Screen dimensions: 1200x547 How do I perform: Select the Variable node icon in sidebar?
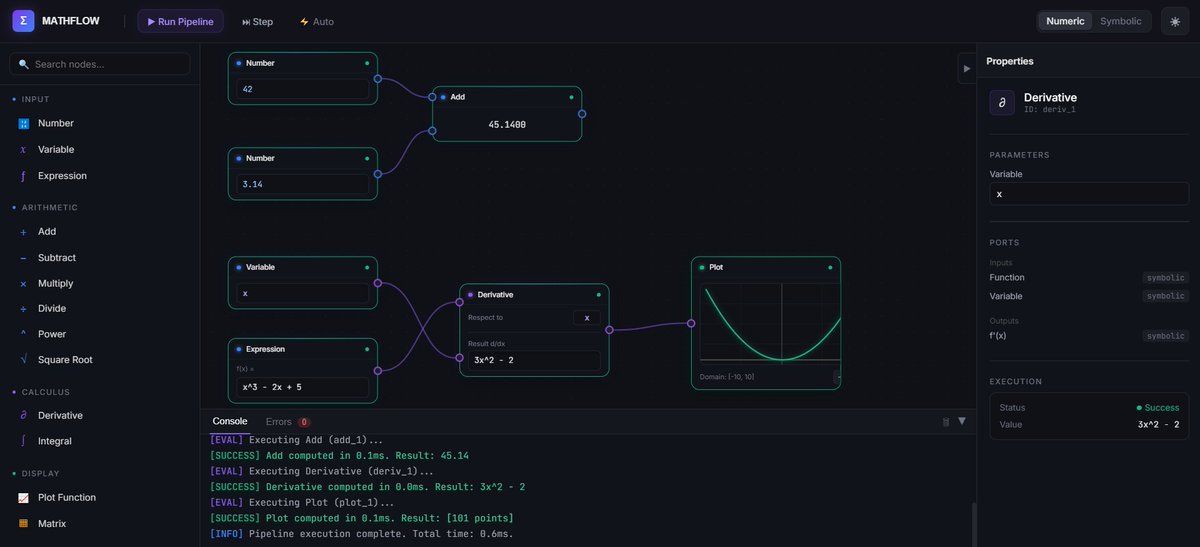coord(24,150)
